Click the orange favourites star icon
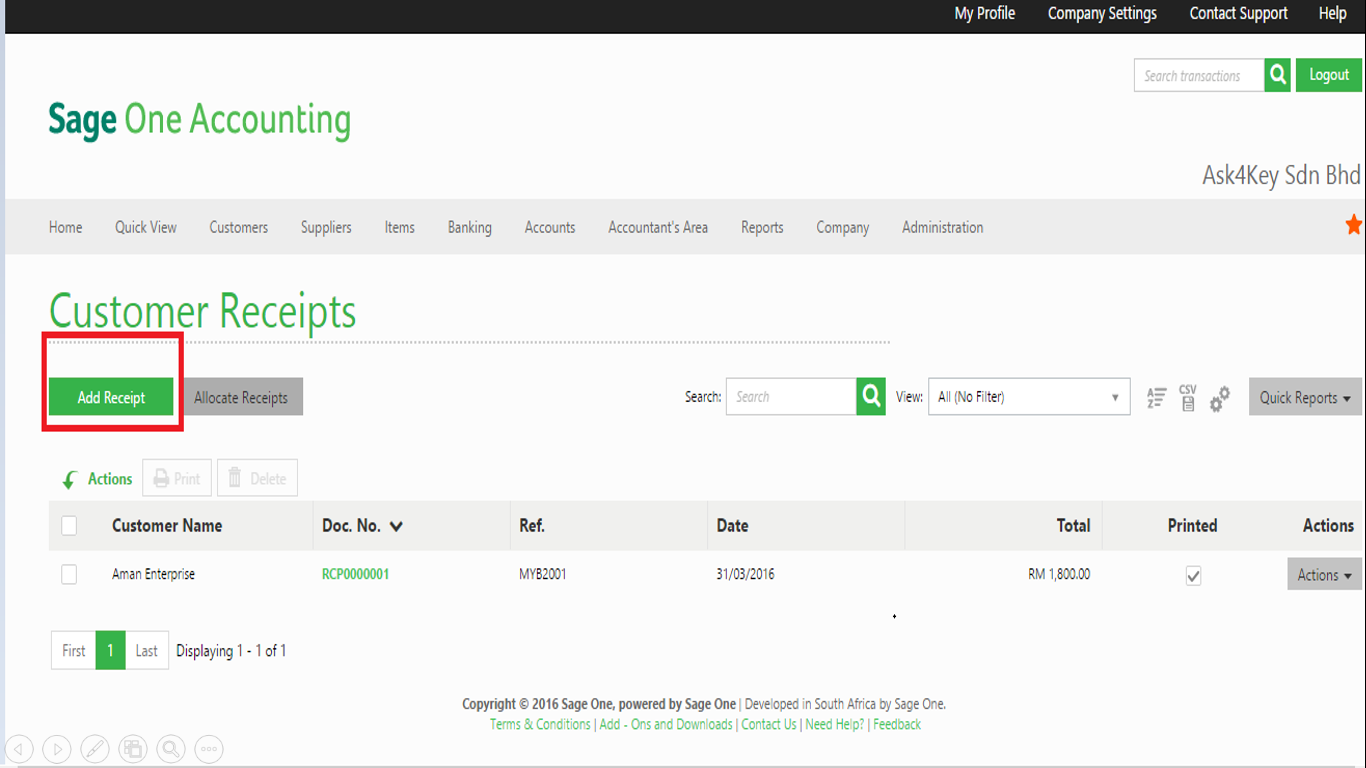 (x=1354, y=225)
